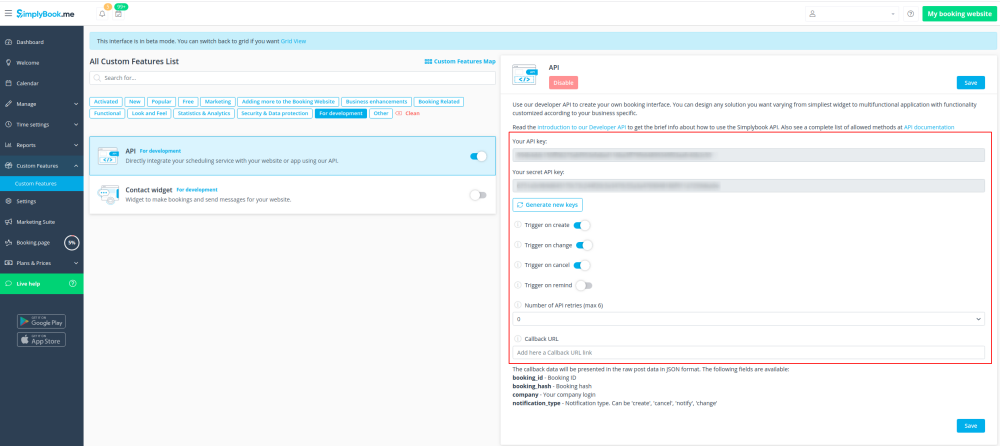Viewport: 1000px width, 446px height.
Task: Click the Callback URL input field
Action: pyautogui.click(x=748, y=353)
